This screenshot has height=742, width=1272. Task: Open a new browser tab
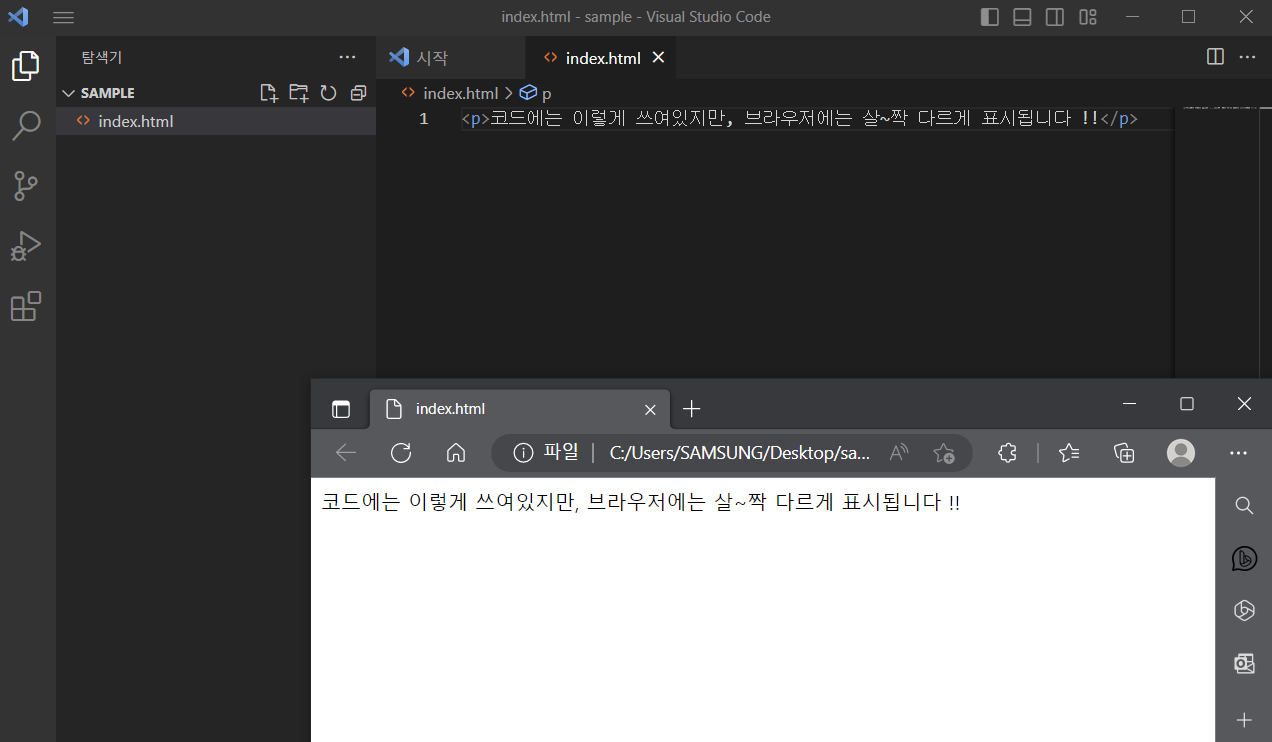tap(691, 409)
